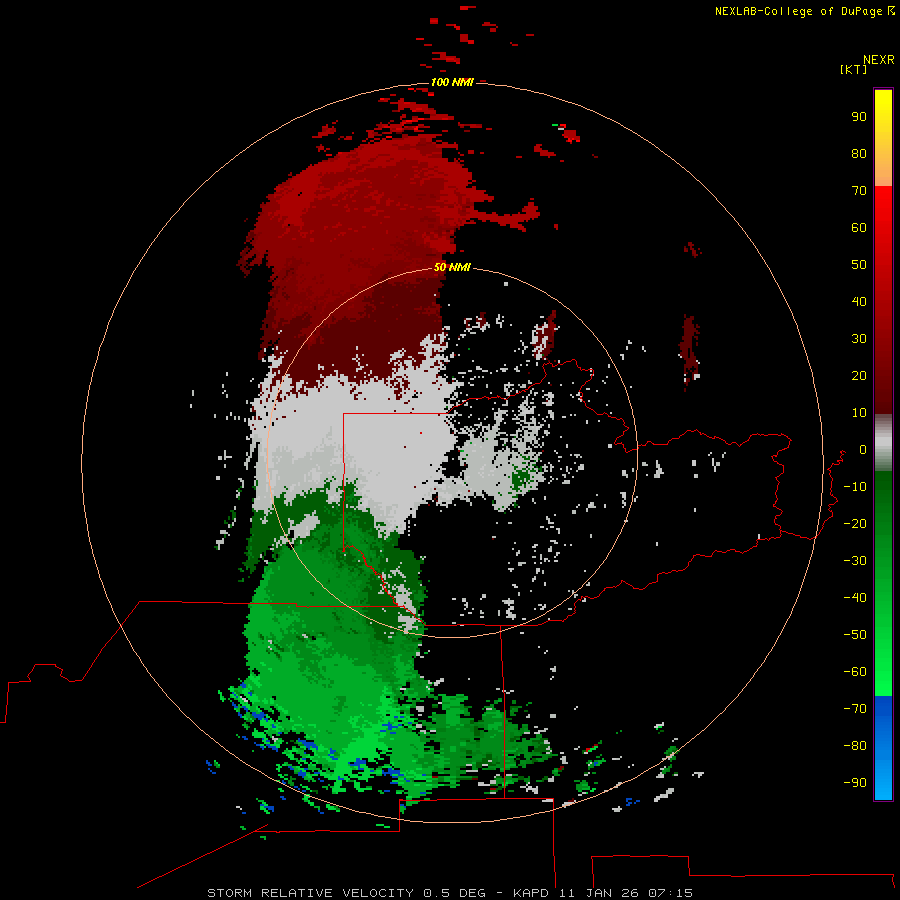900x900 pixels.
Task: Click the -90 value on the velocity scale
Action: [855, 782]
